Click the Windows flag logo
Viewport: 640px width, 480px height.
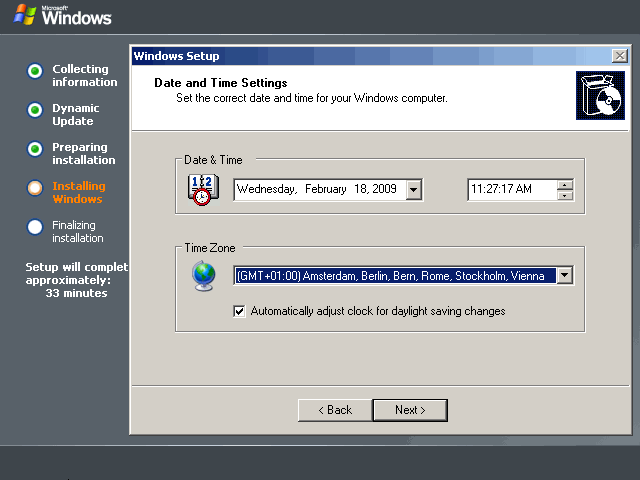tap(25, 15)
